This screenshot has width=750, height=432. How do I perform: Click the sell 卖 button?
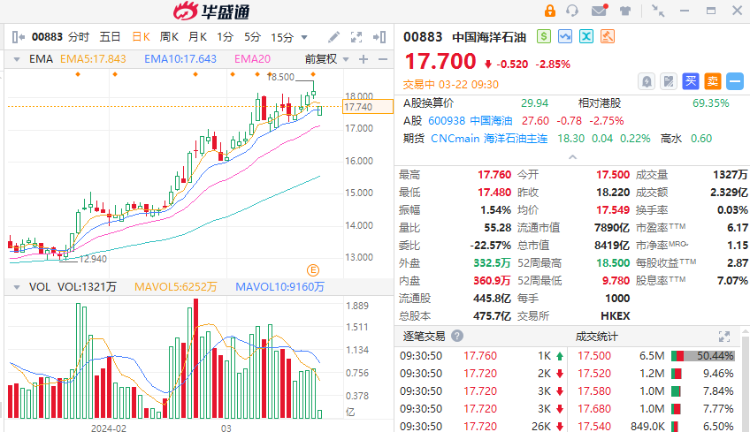point(713,81)
